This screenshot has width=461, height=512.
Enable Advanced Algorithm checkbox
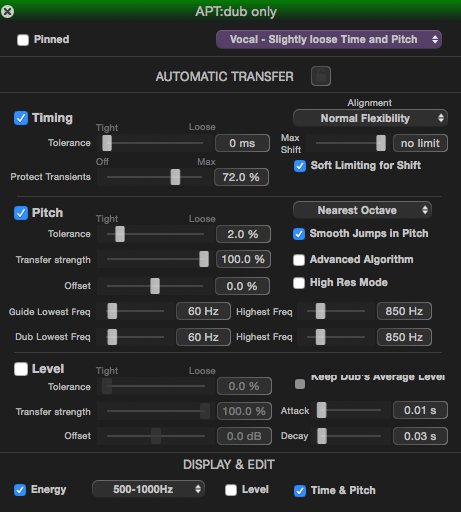click(299, 260)
